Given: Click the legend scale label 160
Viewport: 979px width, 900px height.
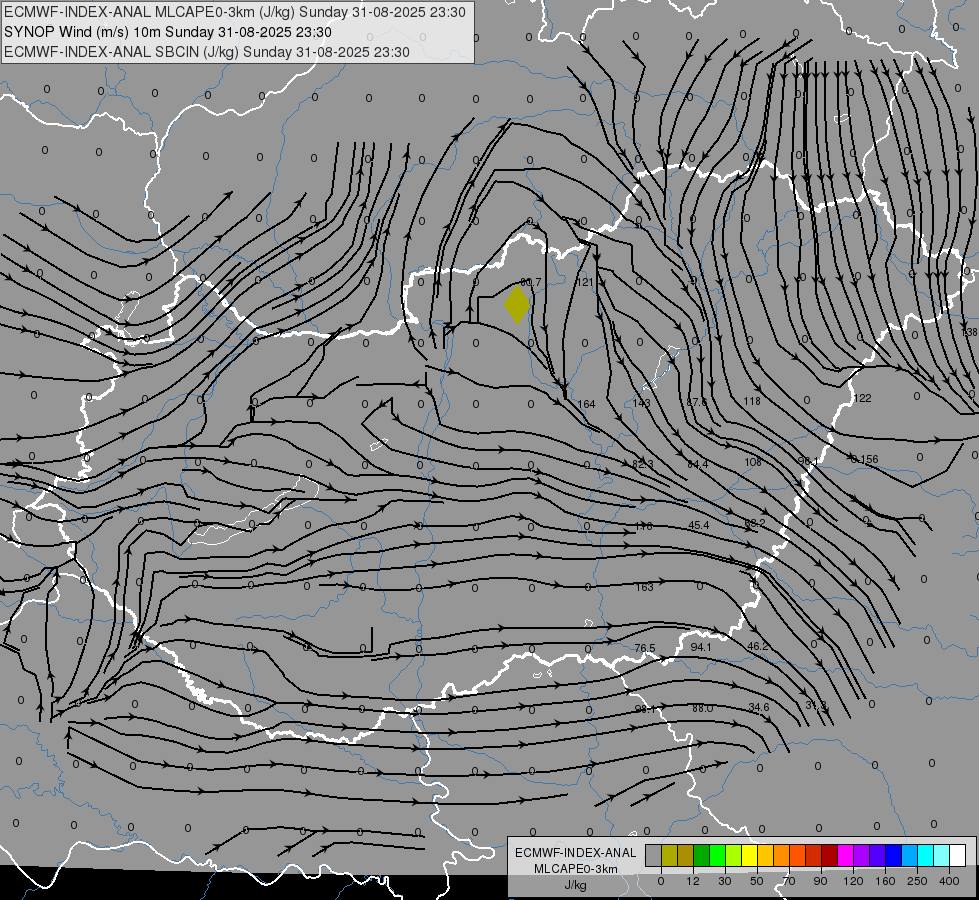Looking at the screenshot, I should tap(885, 881).
